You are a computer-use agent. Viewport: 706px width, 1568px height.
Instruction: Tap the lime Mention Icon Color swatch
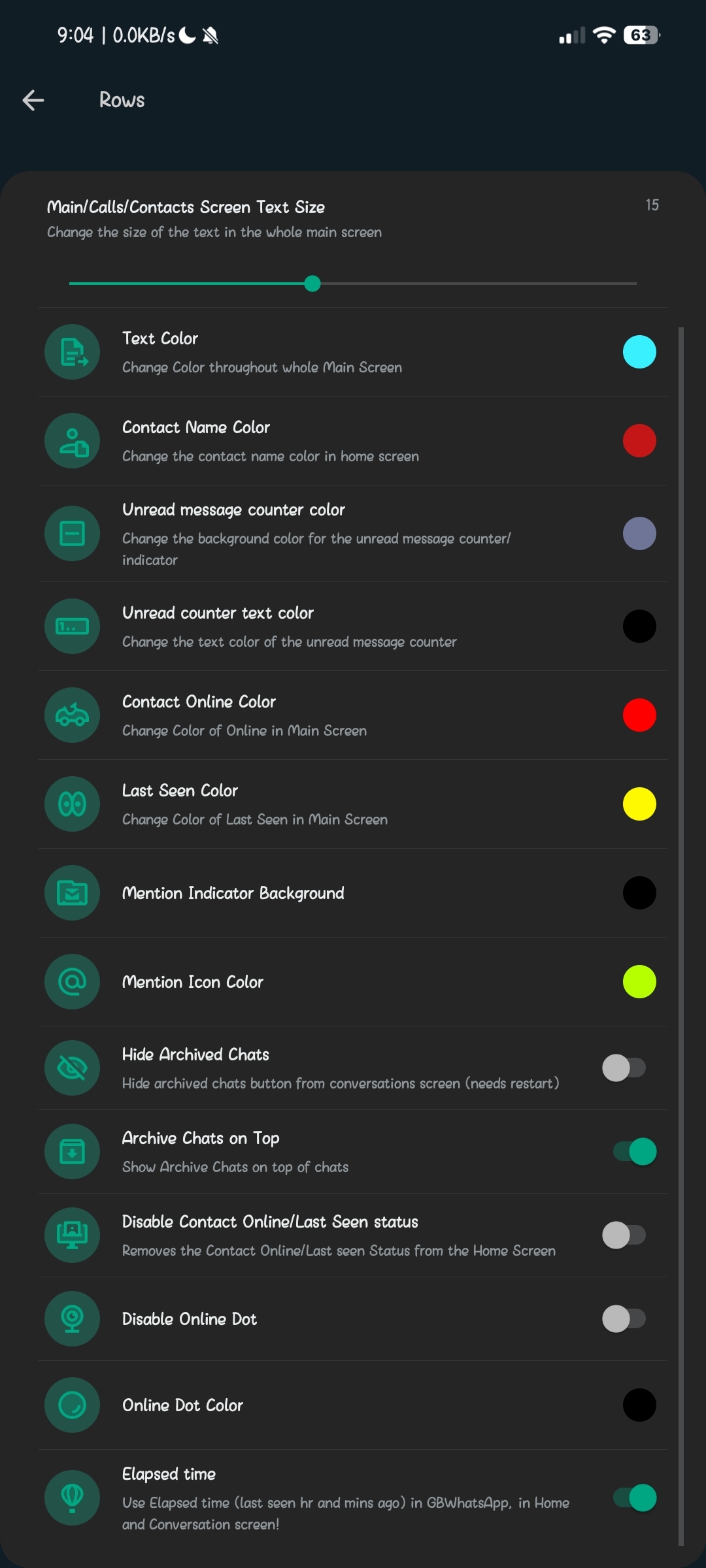click(639, 982)
